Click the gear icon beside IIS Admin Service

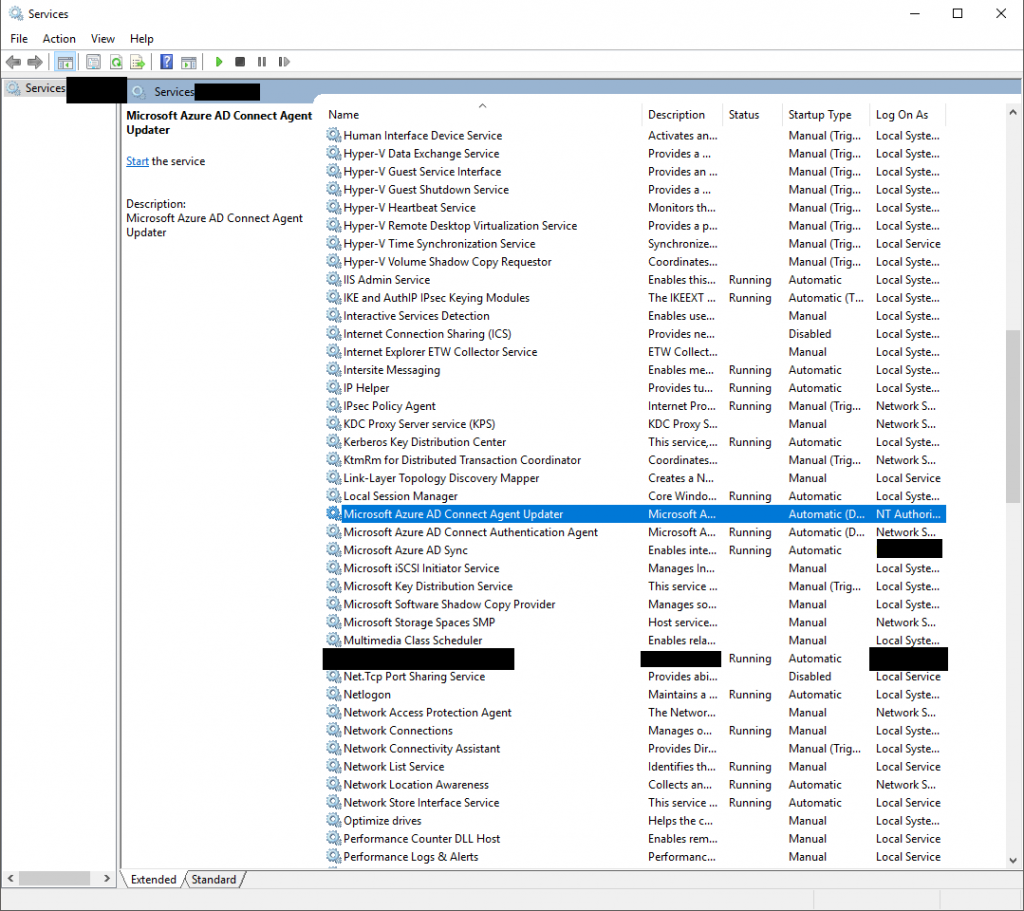334,280
